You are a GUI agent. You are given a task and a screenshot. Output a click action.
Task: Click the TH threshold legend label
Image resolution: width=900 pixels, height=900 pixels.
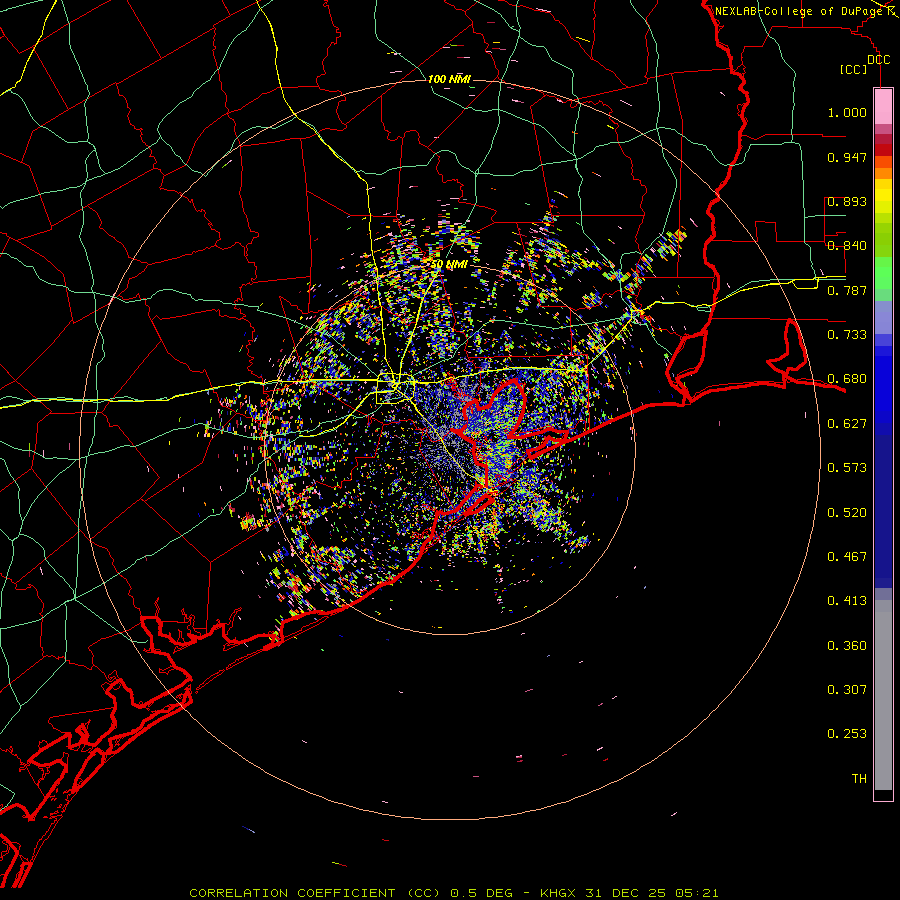[859, 779]
